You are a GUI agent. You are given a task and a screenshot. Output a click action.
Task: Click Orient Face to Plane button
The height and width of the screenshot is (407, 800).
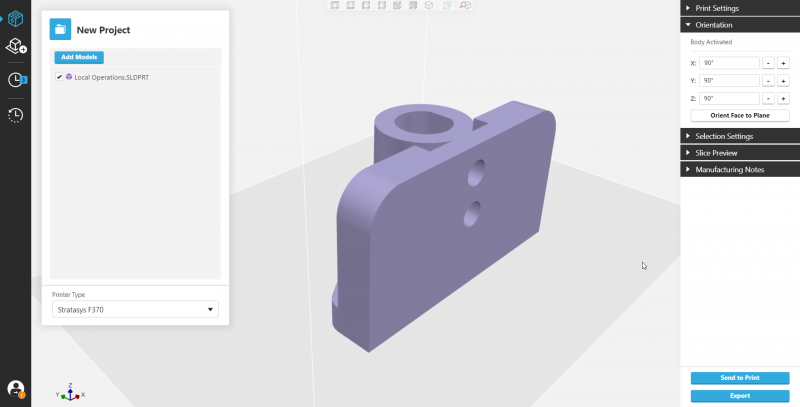(740, 115)
